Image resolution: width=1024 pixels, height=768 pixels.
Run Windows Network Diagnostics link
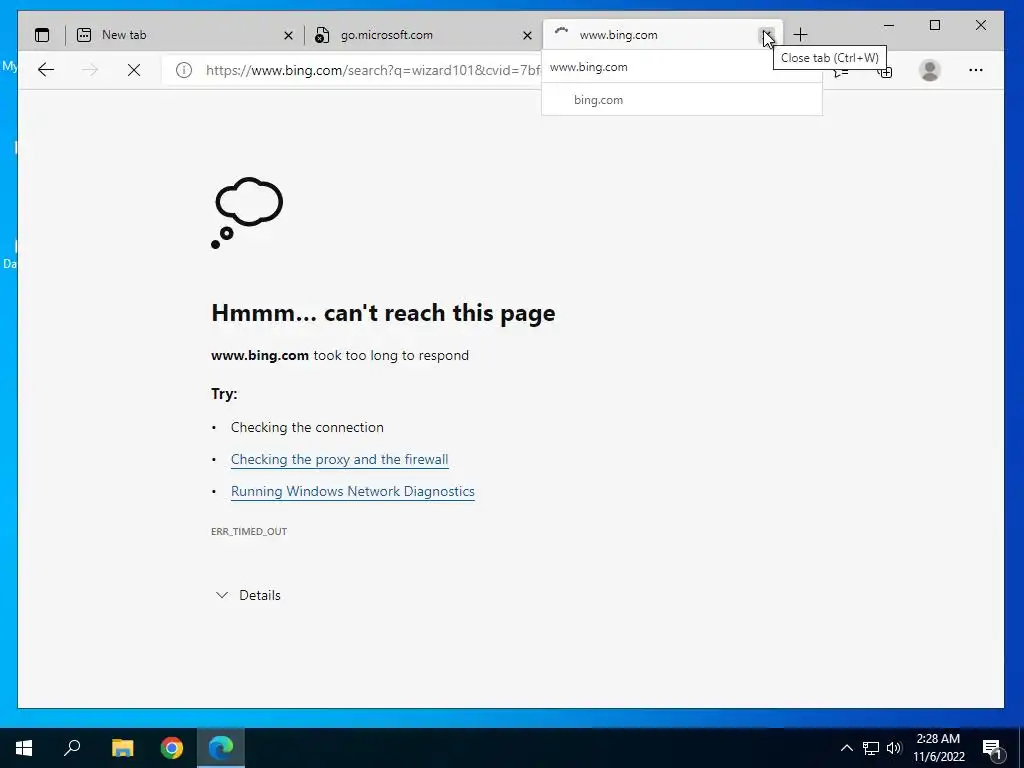(x=353, y=491)
